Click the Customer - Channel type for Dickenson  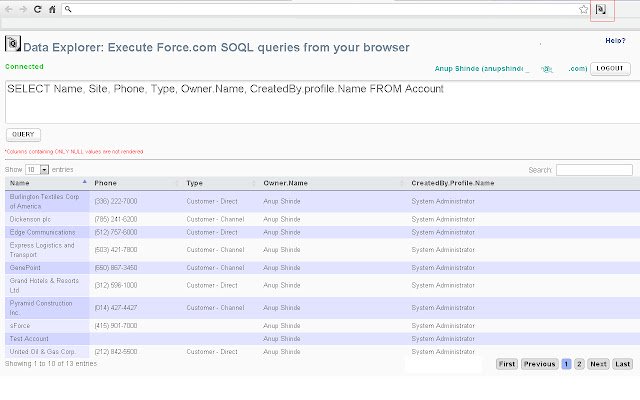tap(215, 220)
